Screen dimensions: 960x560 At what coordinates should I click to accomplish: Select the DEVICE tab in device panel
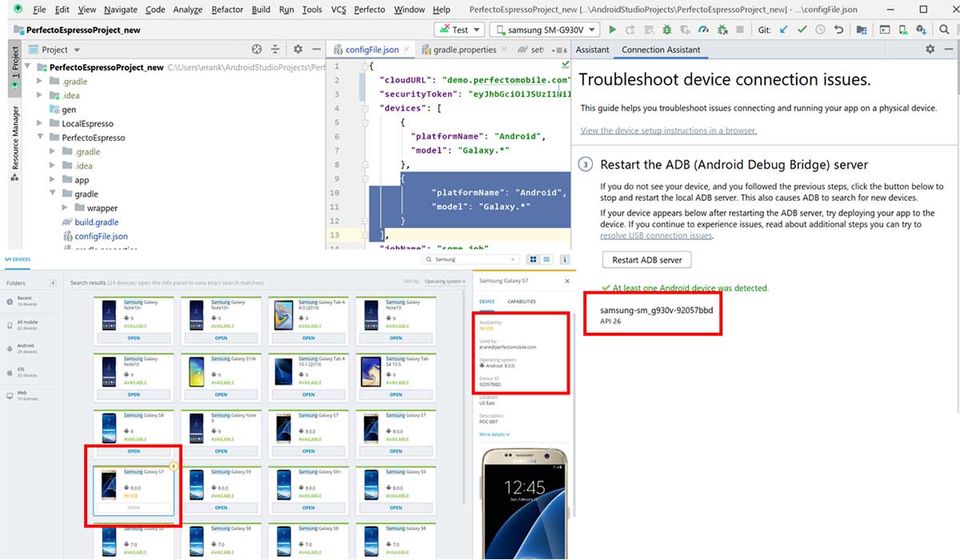pos(487,301)
